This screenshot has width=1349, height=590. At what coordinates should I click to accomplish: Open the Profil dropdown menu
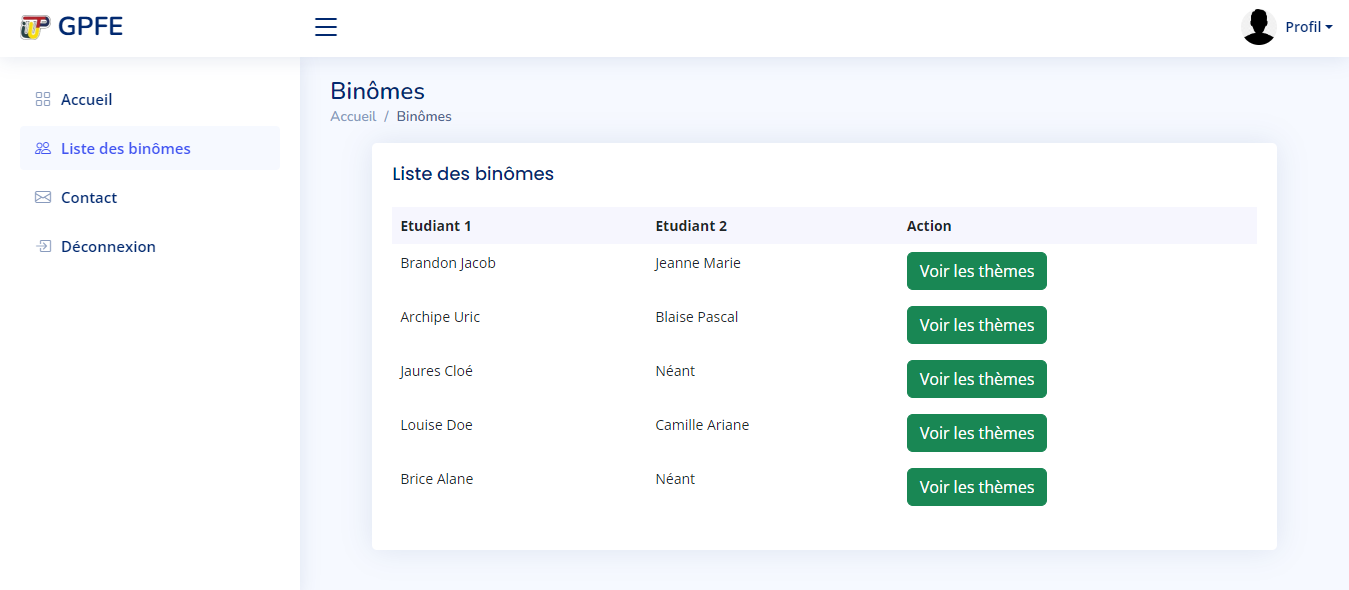1309,27
